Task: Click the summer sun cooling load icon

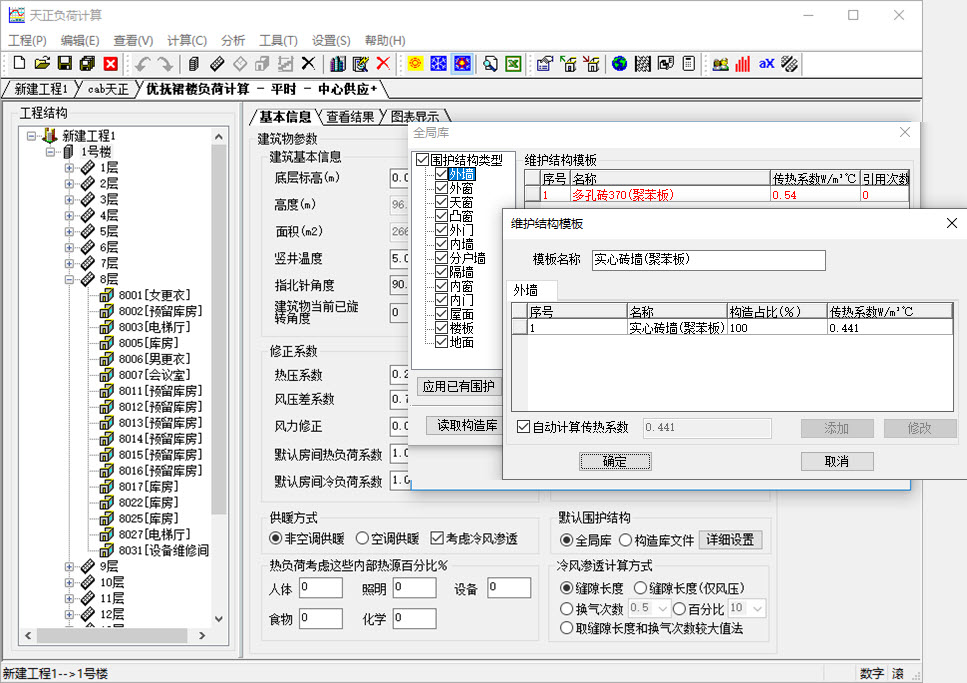Action: click(x=415, y=64)
